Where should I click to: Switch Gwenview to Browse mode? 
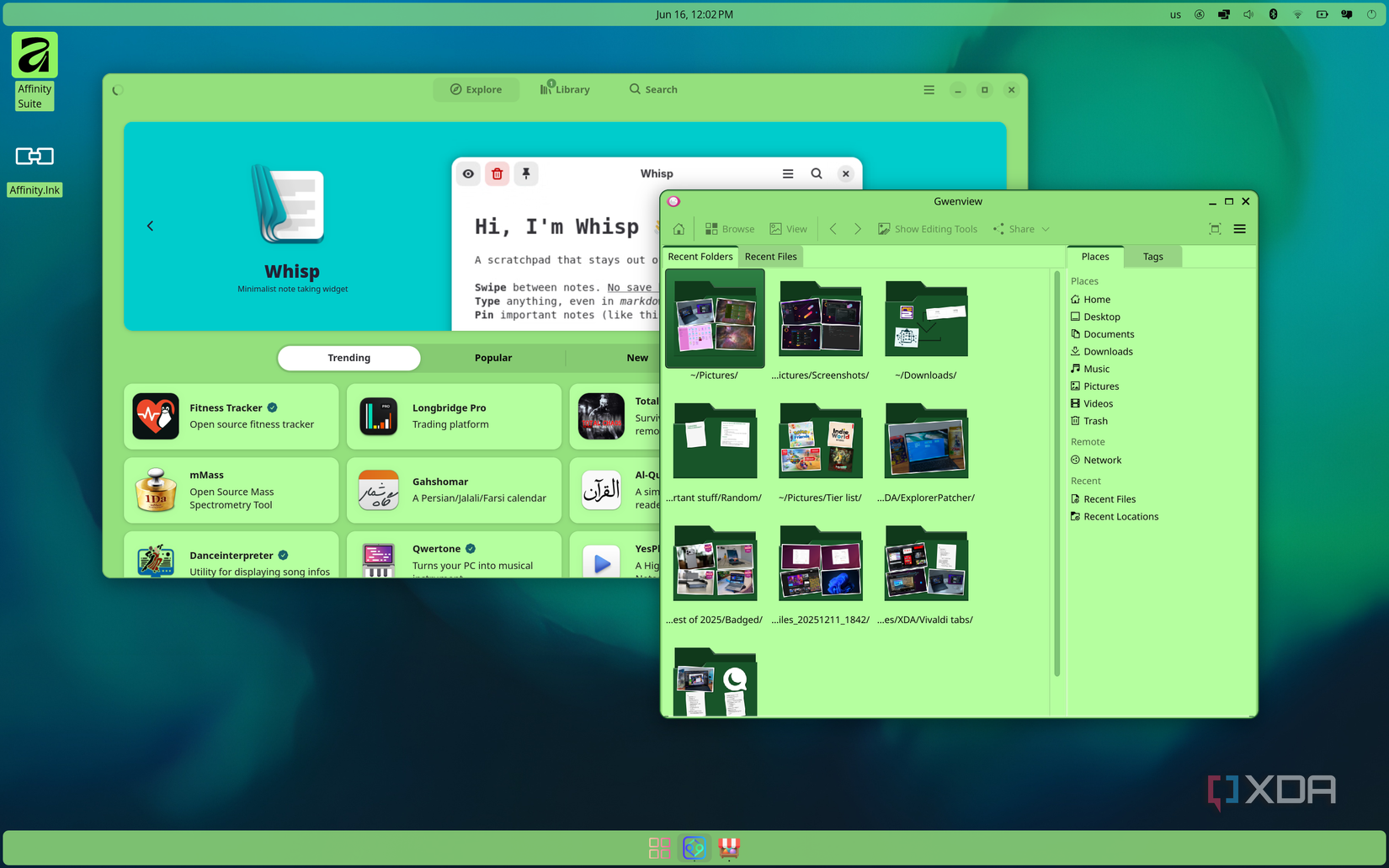[730, 229]
